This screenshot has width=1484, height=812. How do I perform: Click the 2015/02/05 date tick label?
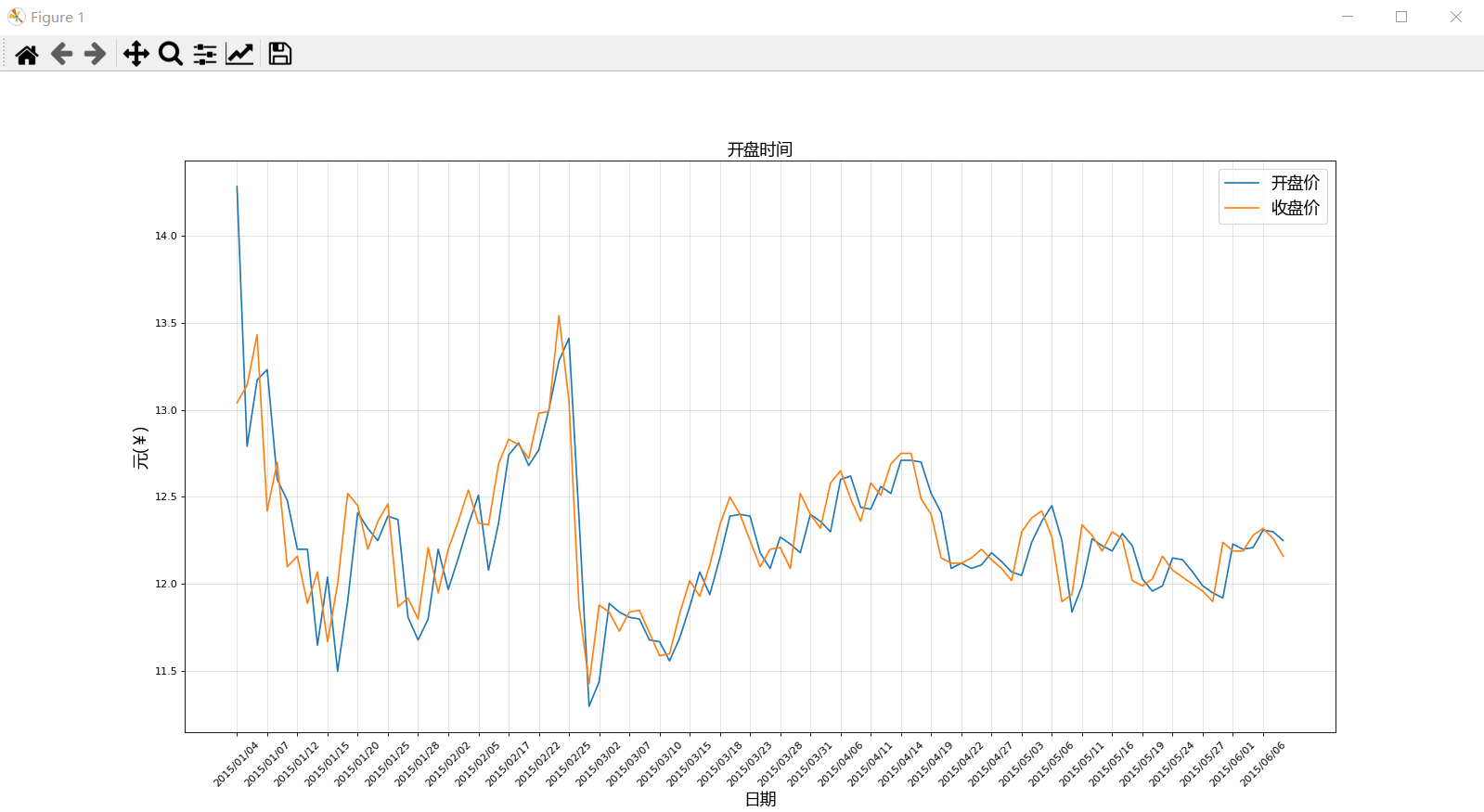coord(477,765)
